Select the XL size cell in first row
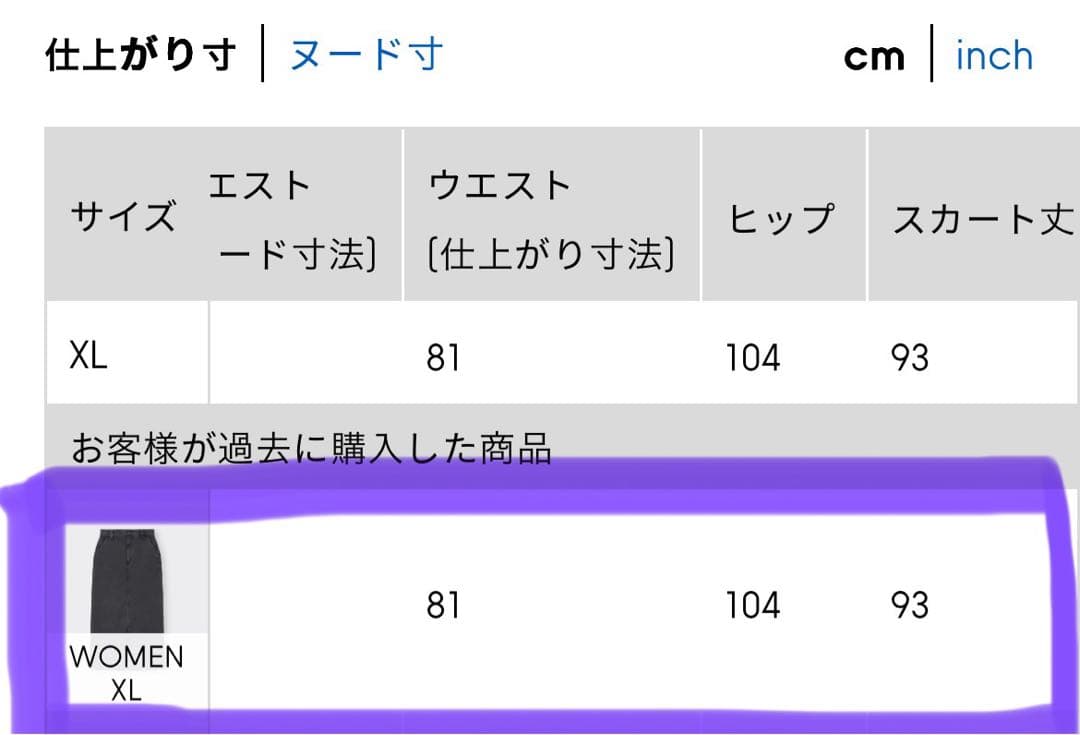Screen dimensions: 1080x735 point(89,357)
